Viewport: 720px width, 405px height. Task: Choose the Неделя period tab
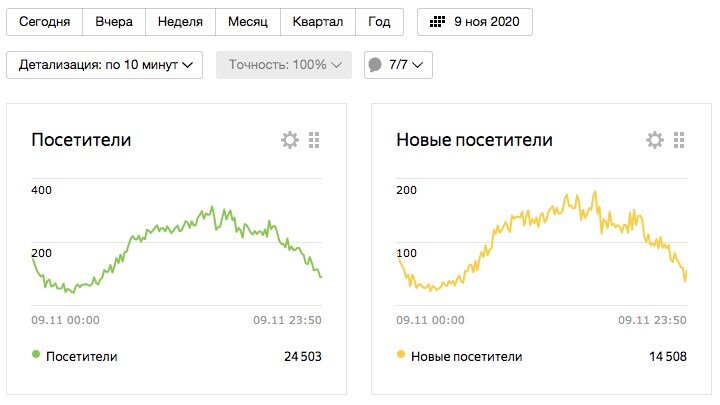click(x=180, y=22)
